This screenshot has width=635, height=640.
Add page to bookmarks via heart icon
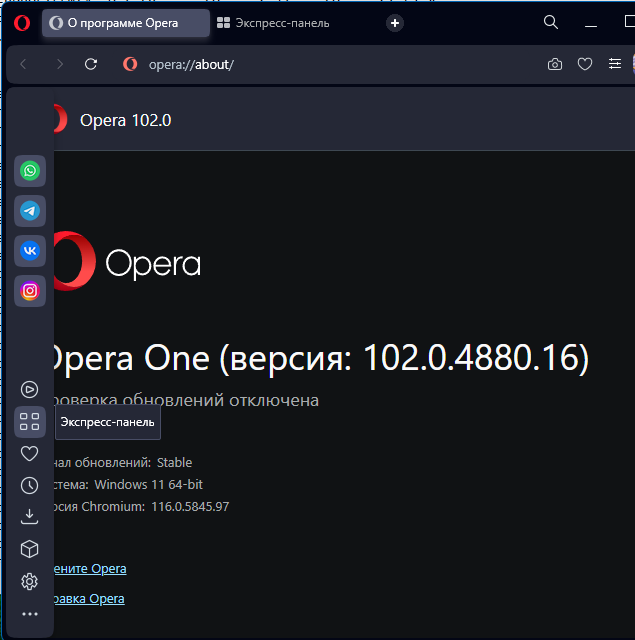tap(585, 64)
